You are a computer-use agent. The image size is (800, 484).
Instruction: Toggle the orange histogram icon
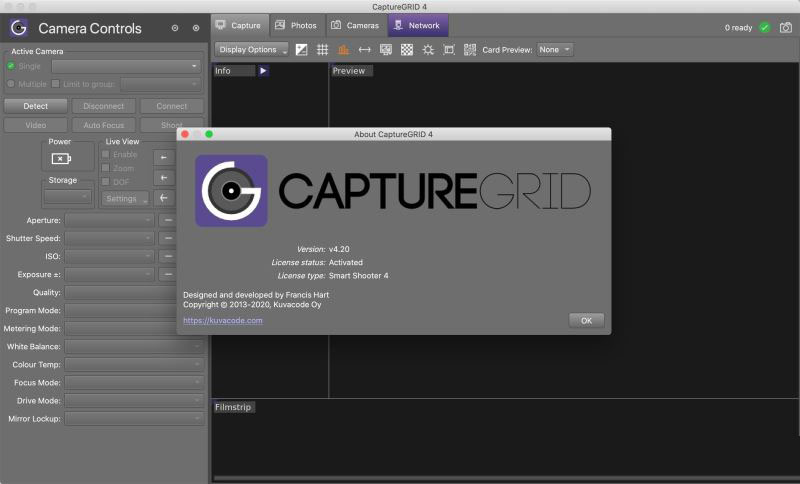(x=343, y=49)
